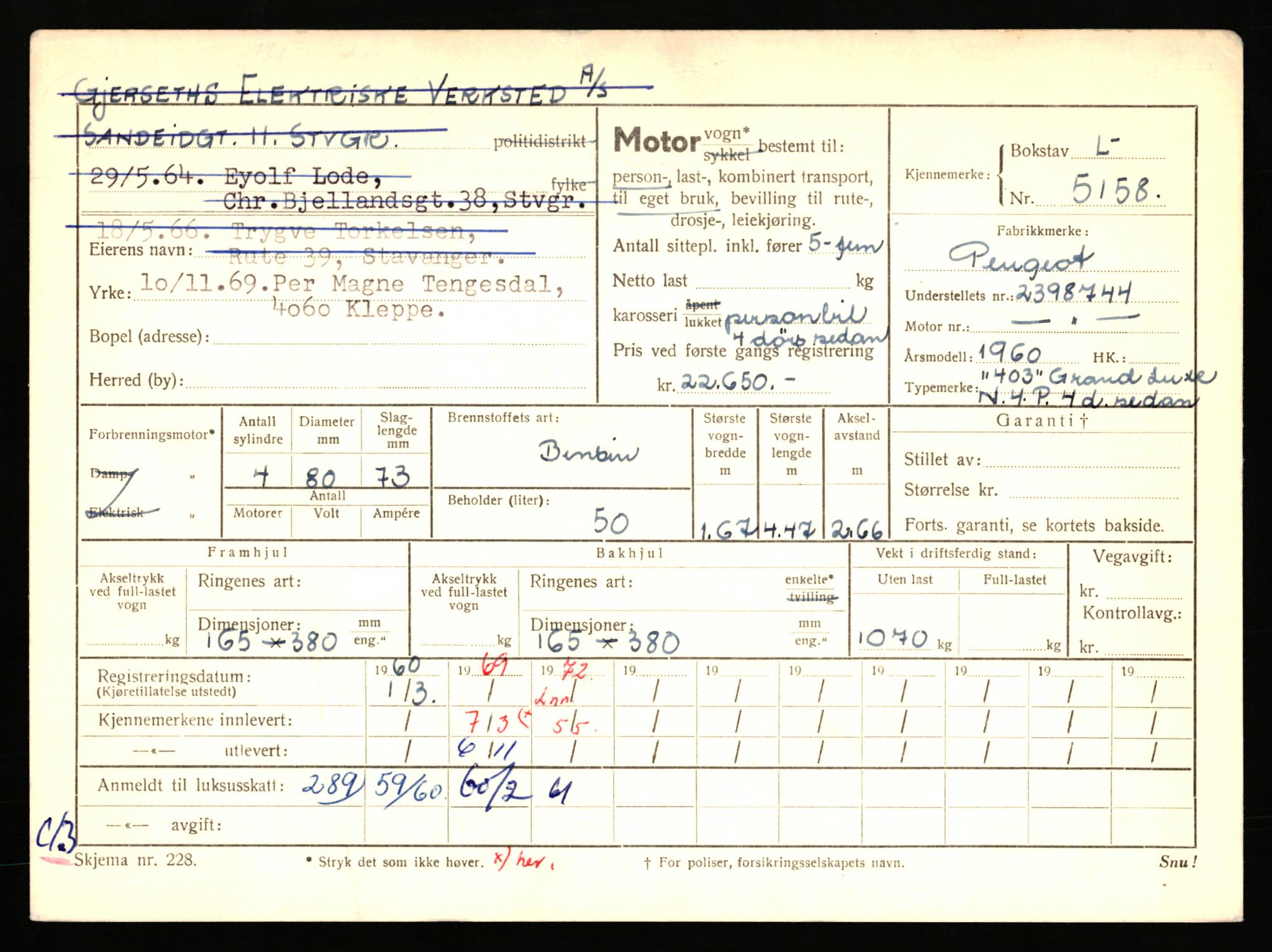The height and width of the screenshot is (952, 1272).
Task: Click the wheelbase value '2.66'
Action: (857, 530)
